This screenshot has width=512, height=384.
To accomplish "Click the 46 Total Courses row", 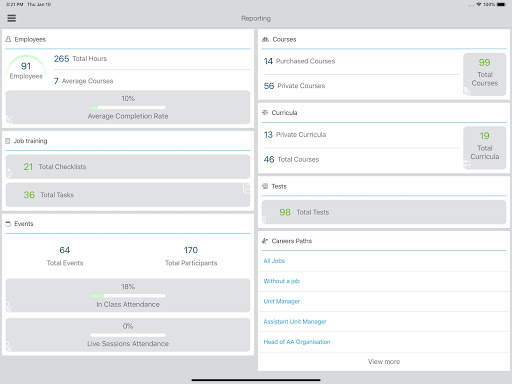I will (361, 159).
